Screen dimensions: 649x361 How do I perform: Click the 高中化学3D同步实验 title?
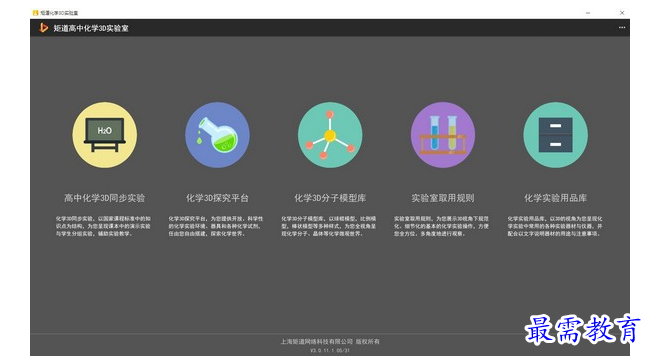(x=104, y=198)
